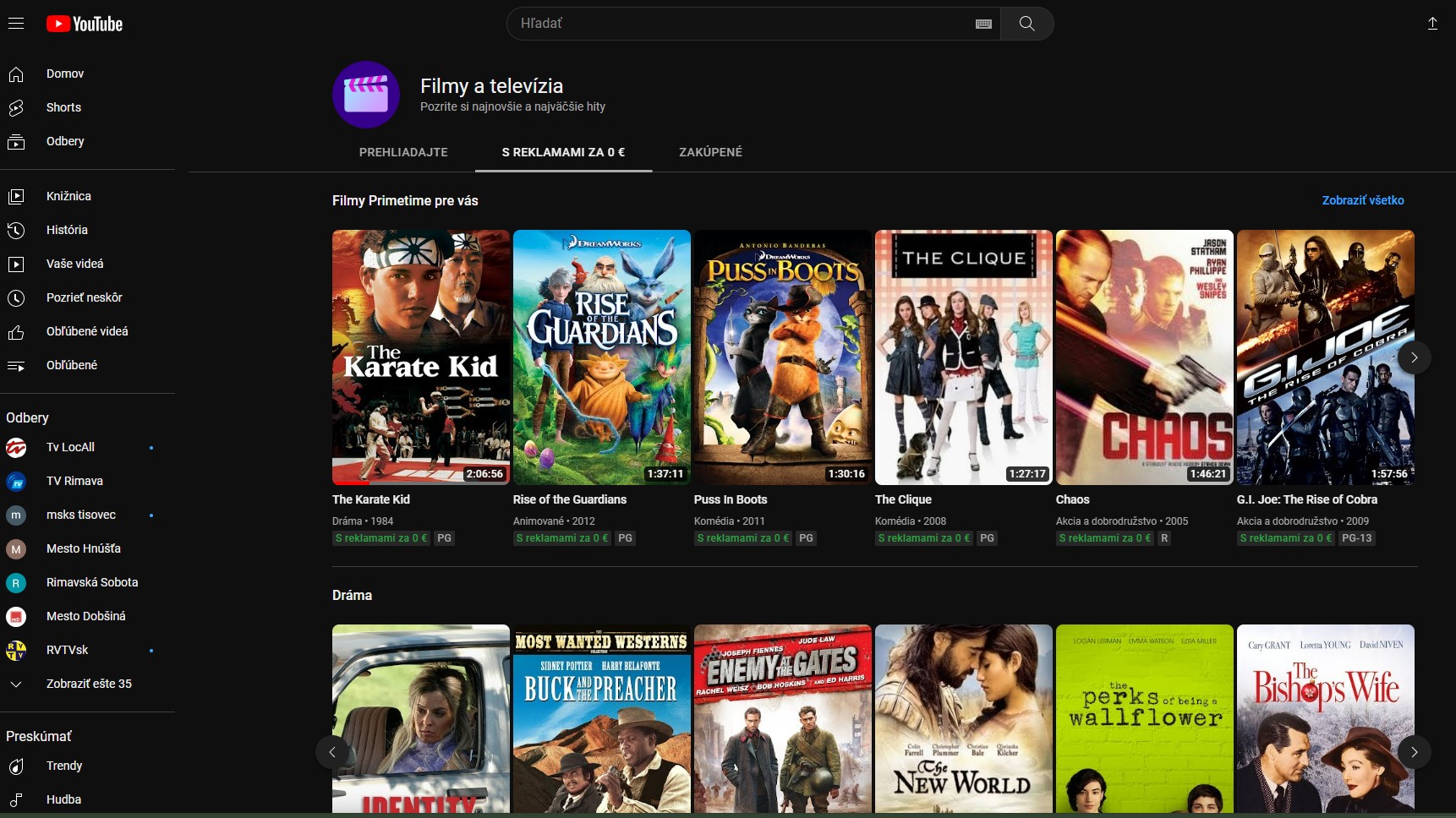Click the YouTube logo
This screenshot has width=1456, height=818.
click(x=85, y=24)
